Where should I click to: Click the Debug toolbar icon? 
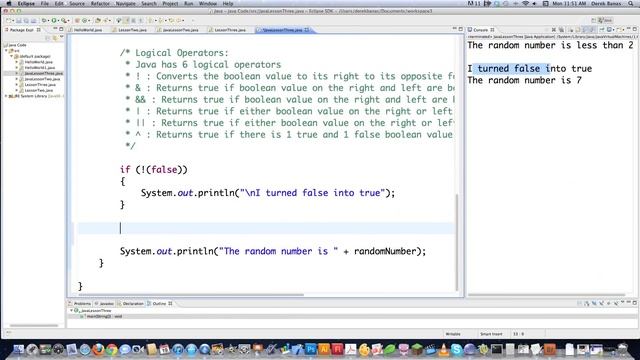coord(44,20)
